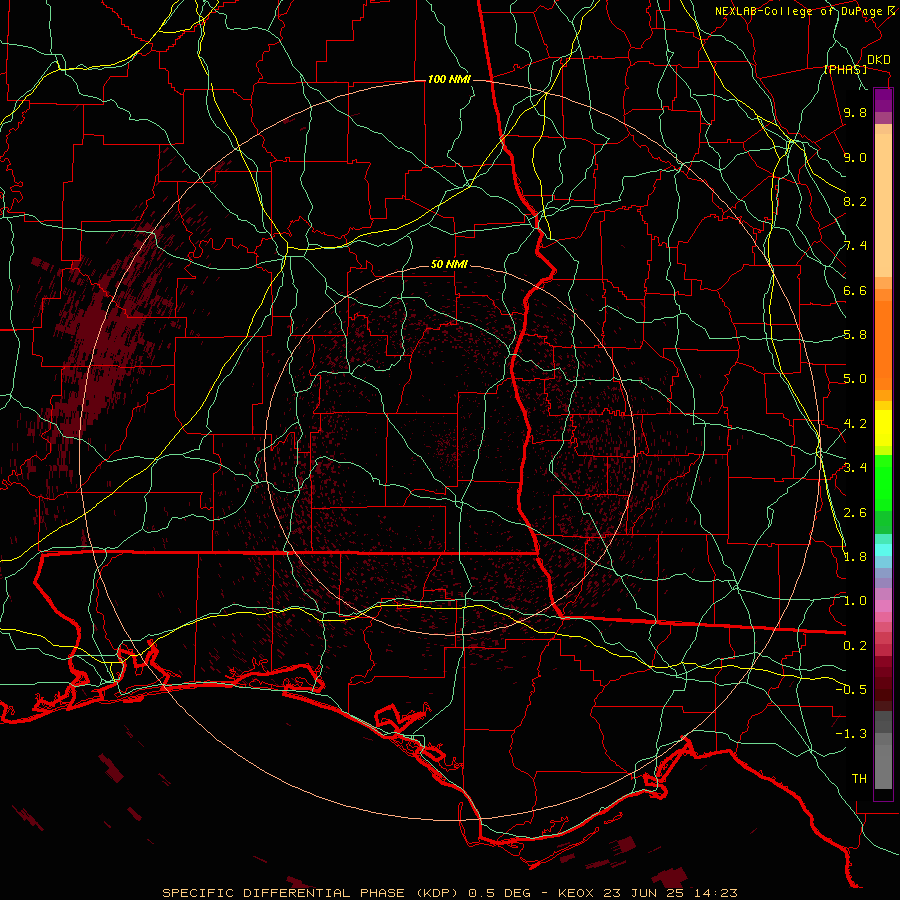
Task: Click the bright green color bar segment
Action: [883, 483]
